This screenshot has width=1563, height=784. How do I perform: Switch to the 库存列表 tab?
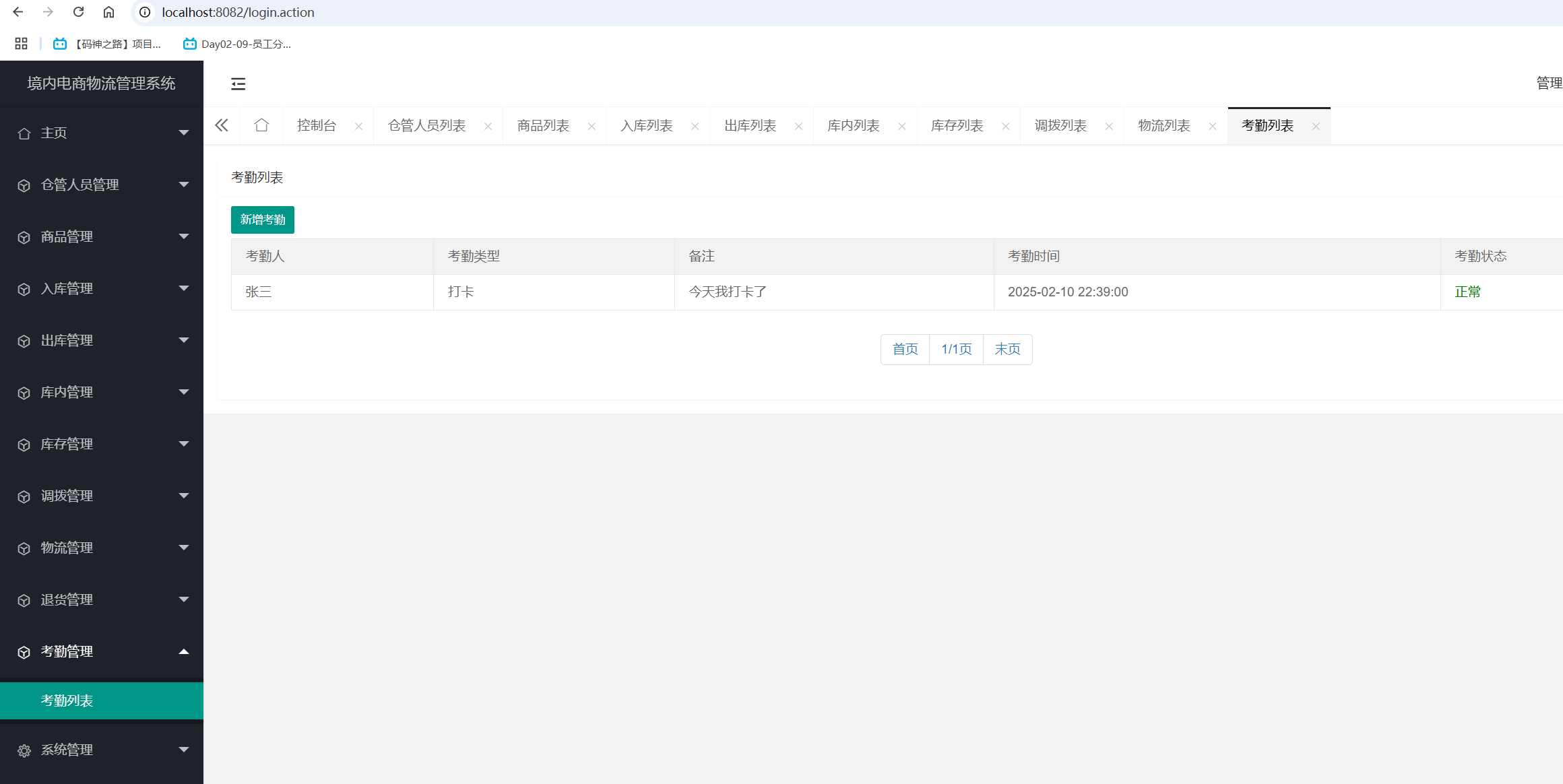point(957,126)
